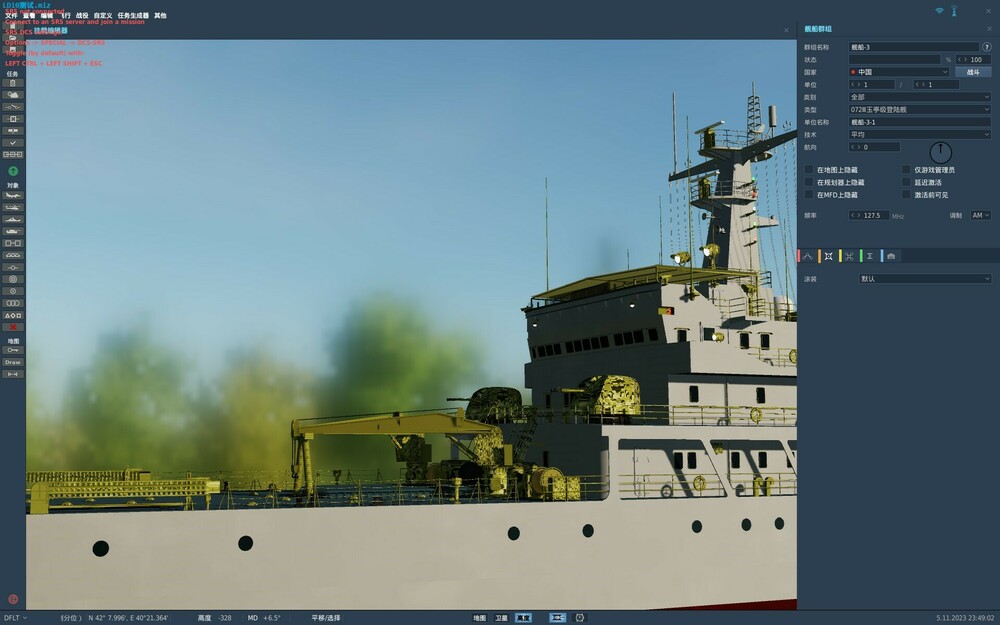Screen dimensions: 1000x625
Task: Open the AM modulation dropdown
Action: point(980,216)
